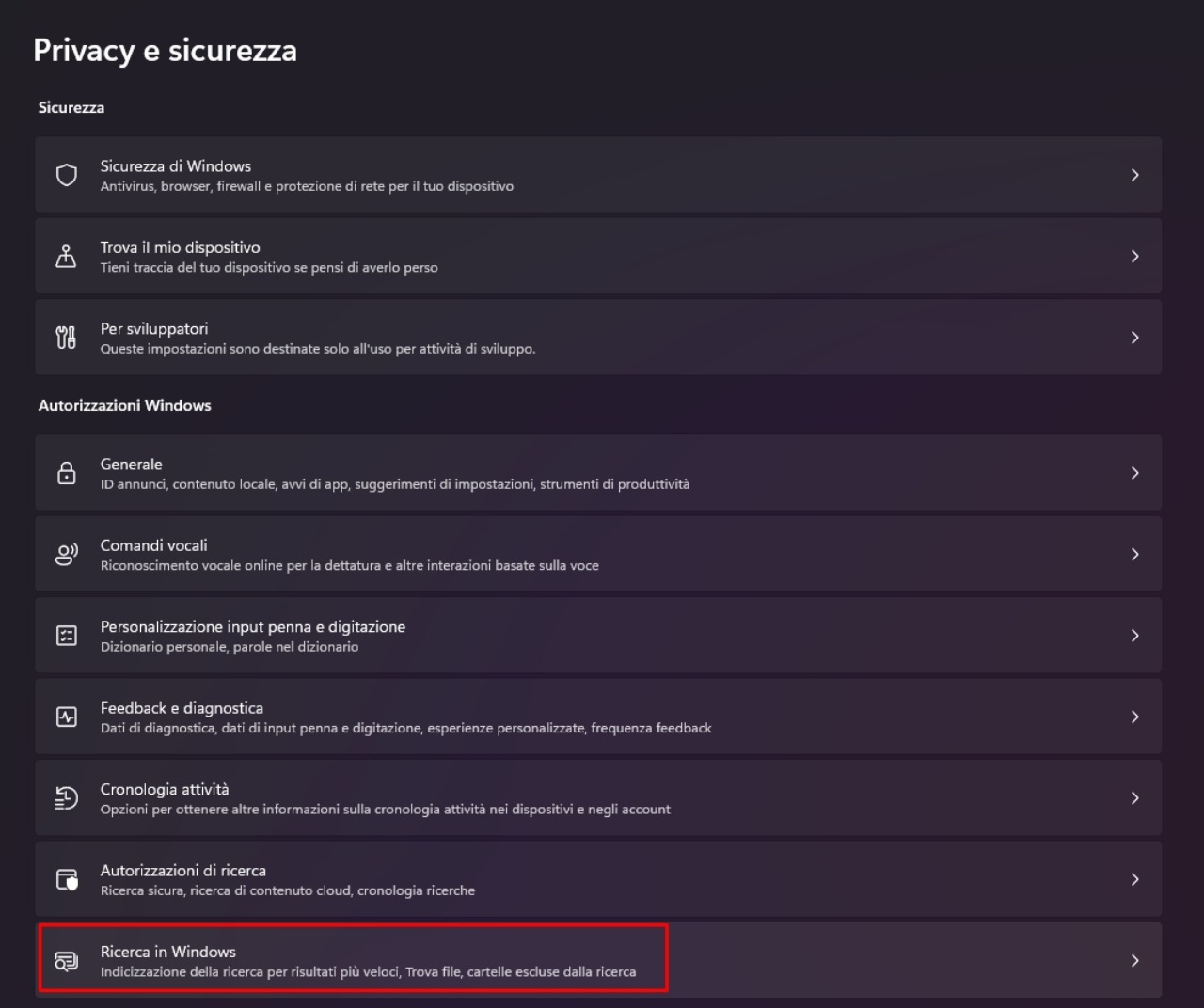Viewport: 1204px width, 1008px height.
Task: Click the Comandi vocali speech icon
Action: coord(67,554)
